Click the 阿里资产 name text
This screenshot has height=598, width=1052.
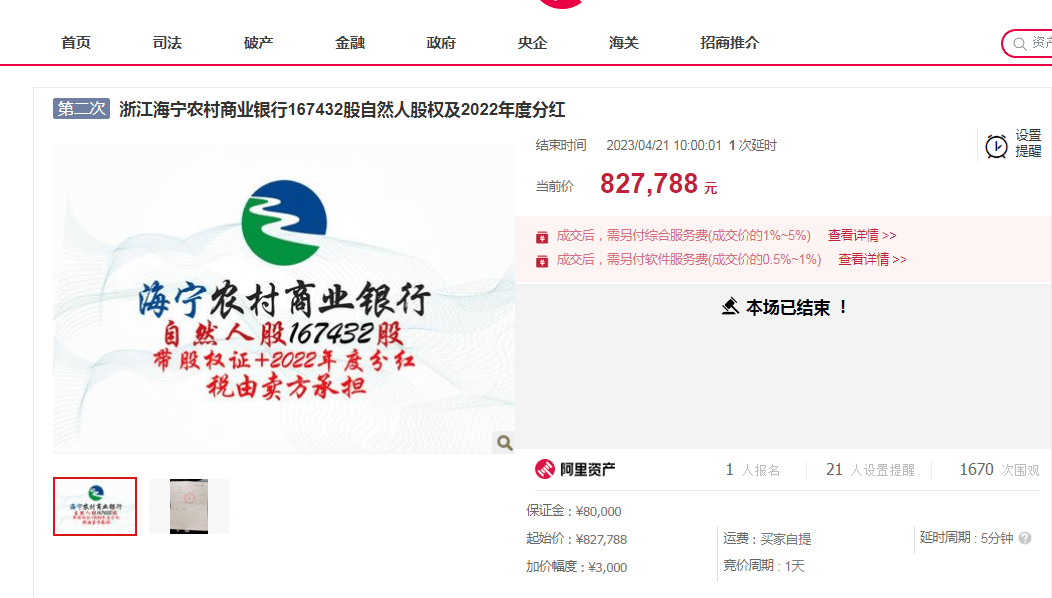(x=588, y=470)
